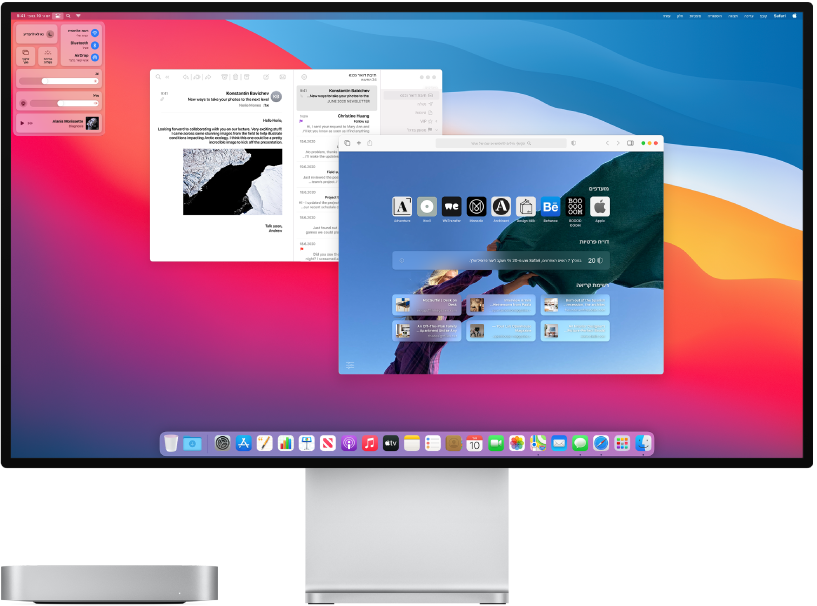Viewport: 817px width, 606px height.
Task: Forward the currently open email
Action: click(x=208, y=77)
